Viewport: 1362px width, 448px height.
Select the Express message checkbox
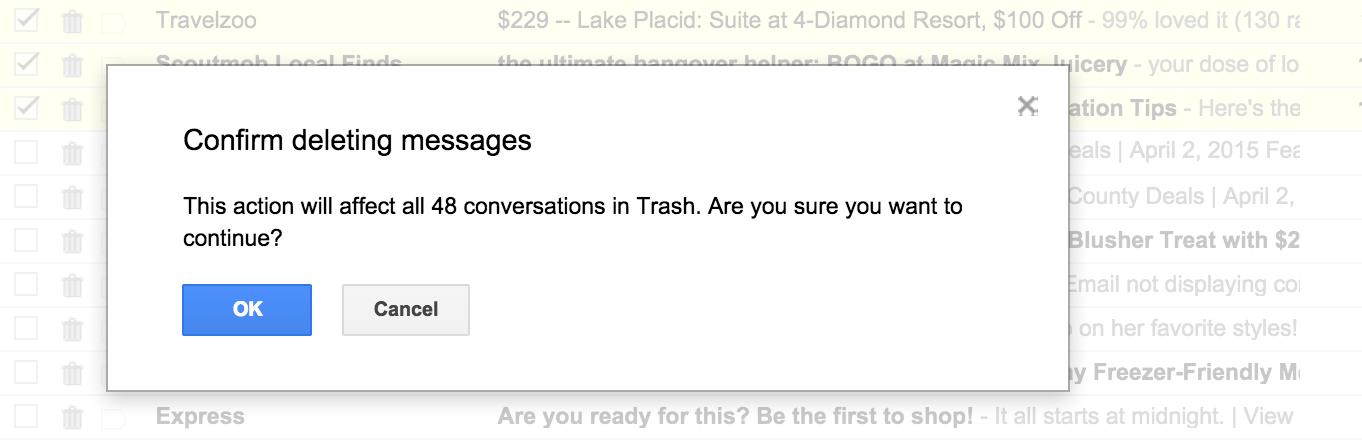pyautogui.click(x=27, y=416)
